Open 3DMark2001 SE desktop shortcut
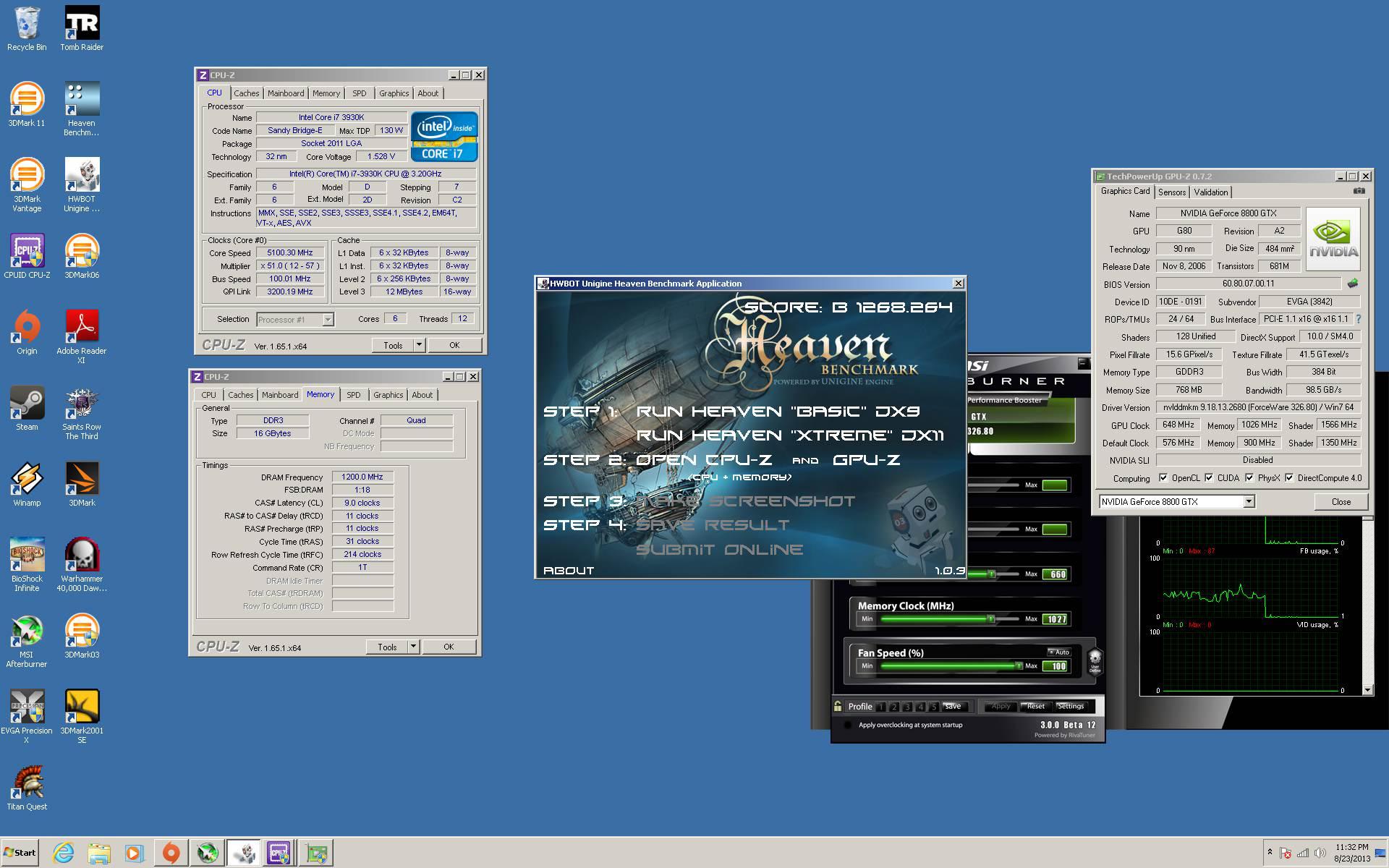 point(82,717)
